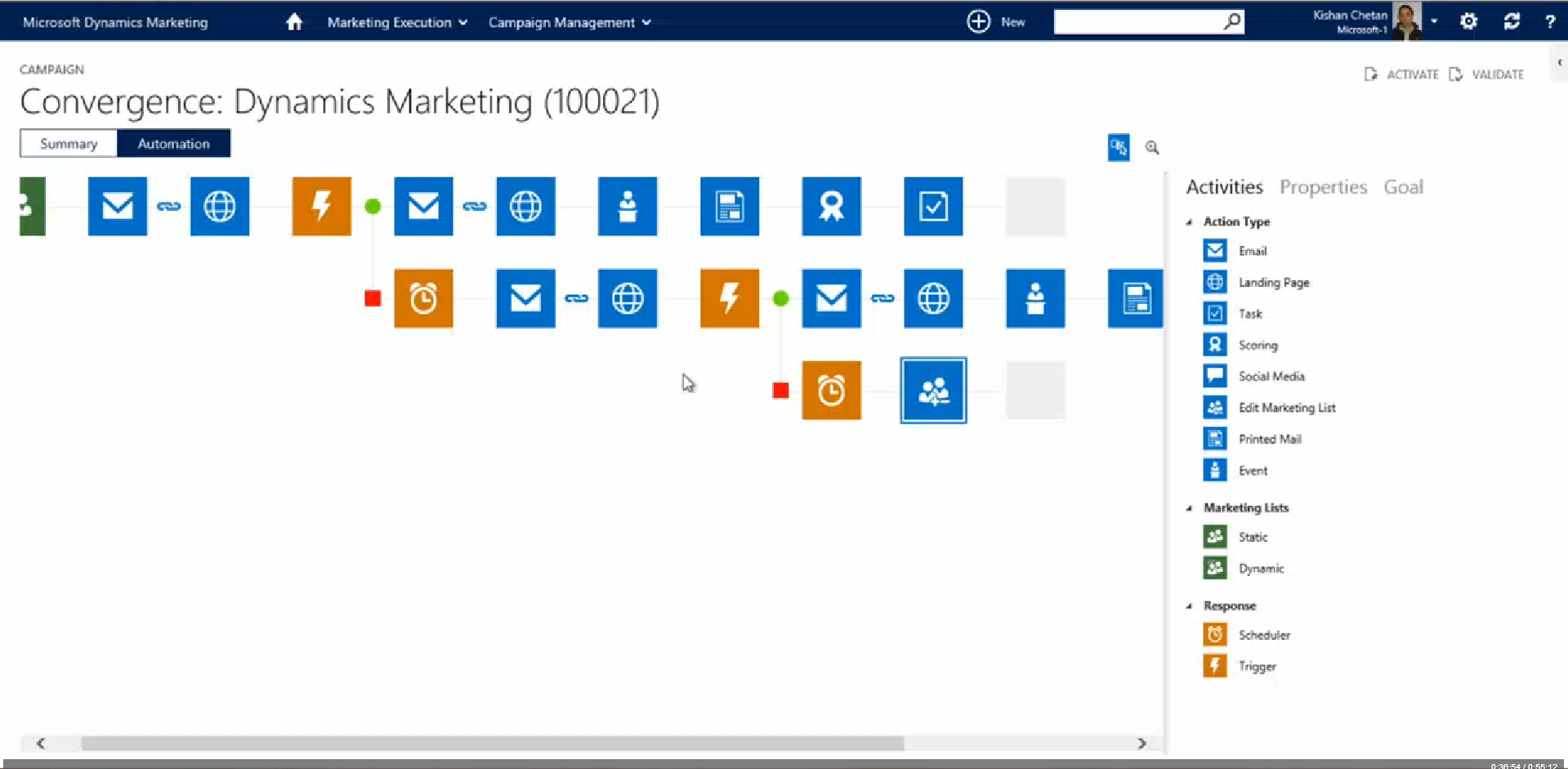
Task: Select Printed Mail action type
Action: point(1252,439)
